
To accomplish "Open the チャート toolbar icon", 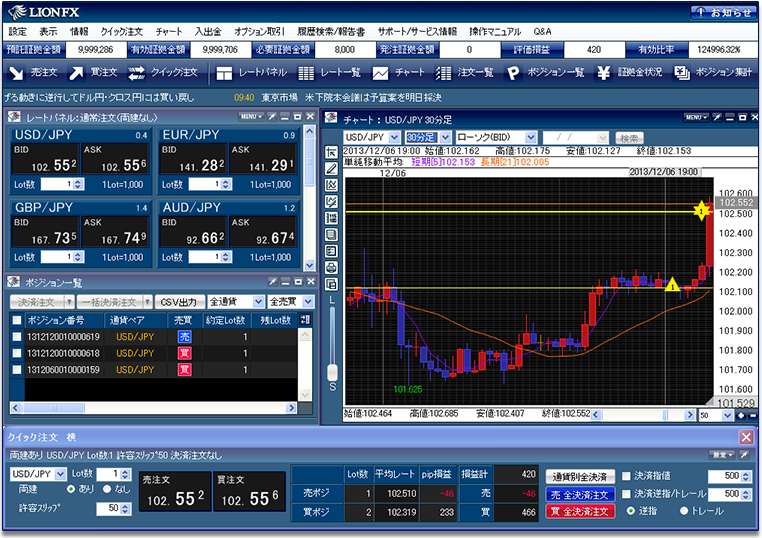I will point(380,73).
